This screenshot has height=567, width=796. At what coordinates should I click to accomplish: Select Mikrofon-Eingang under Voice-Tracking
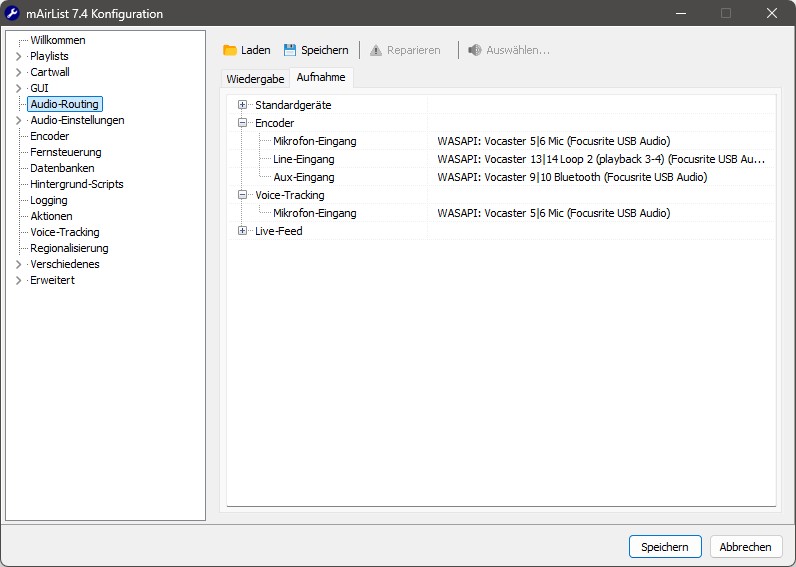click(x=314, y=213)
